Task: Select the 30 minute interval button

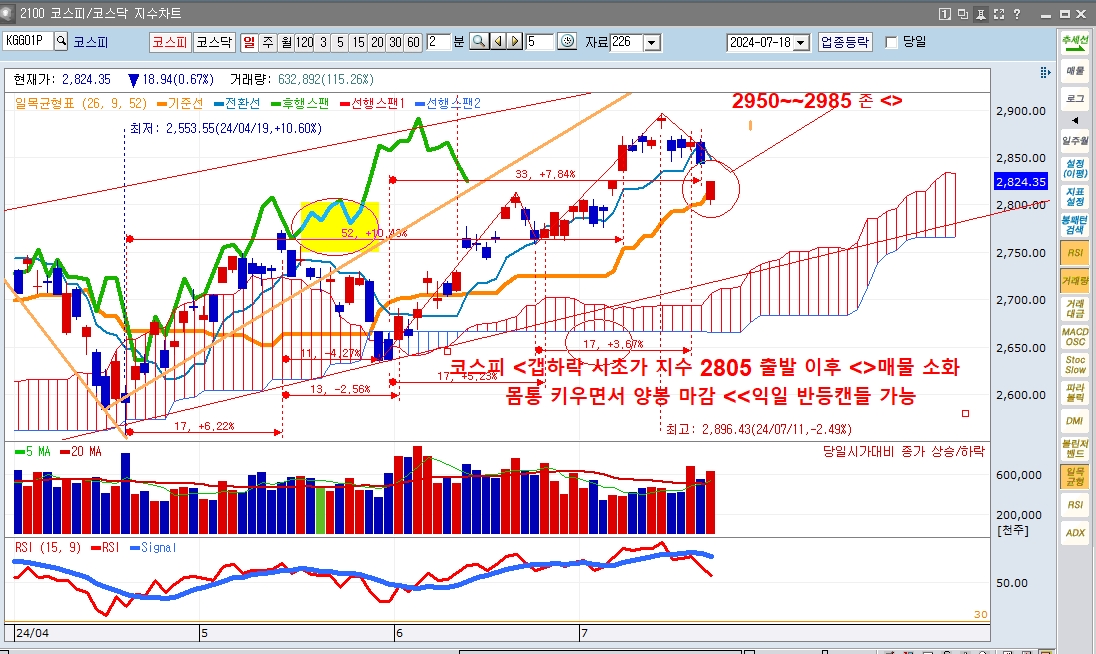Action: pyautogui.click(x=395, y=42)
